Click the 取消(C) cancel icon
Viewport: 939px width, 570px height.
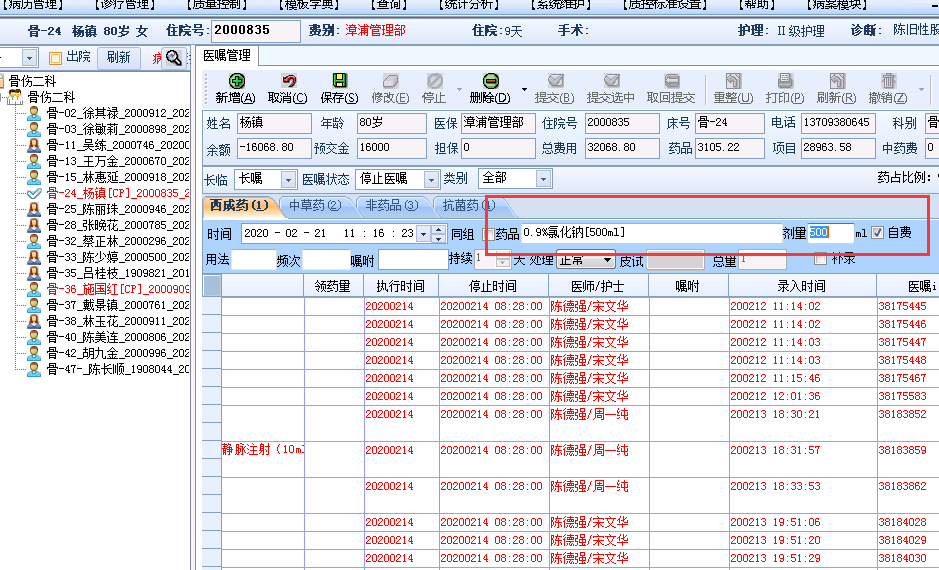(x=288, y=81)
